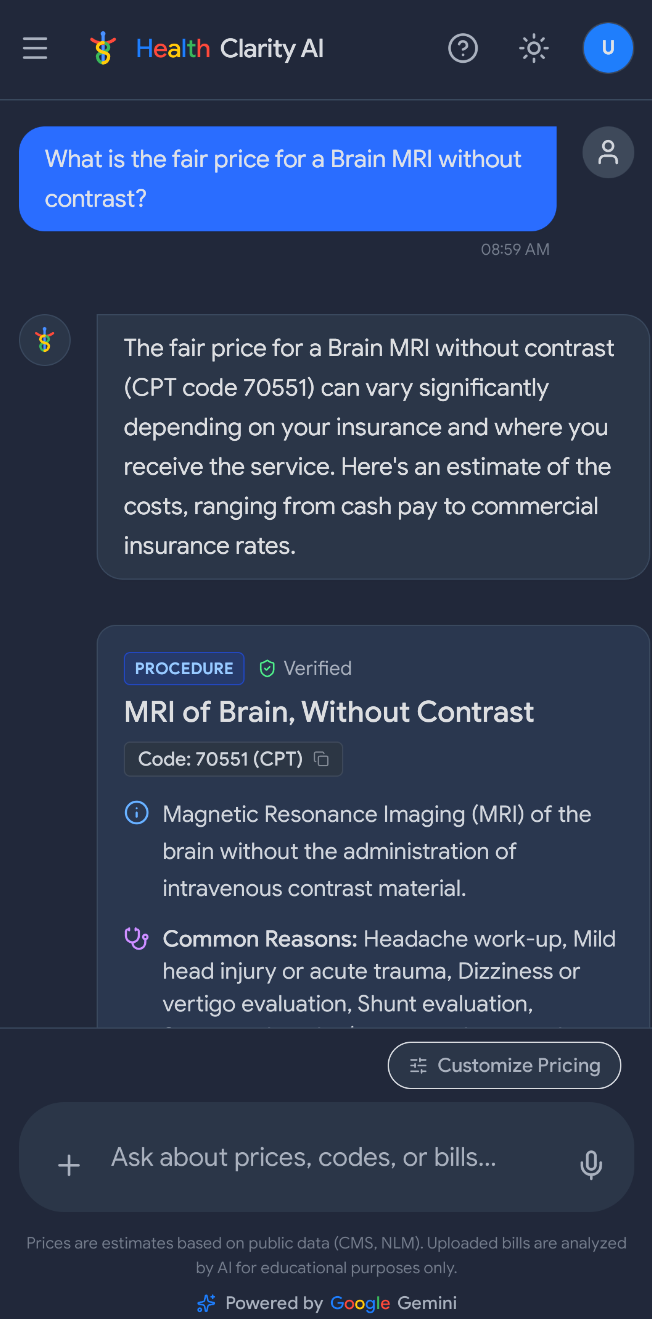Open the navigation hamburger menu

(x=35, y=48)
